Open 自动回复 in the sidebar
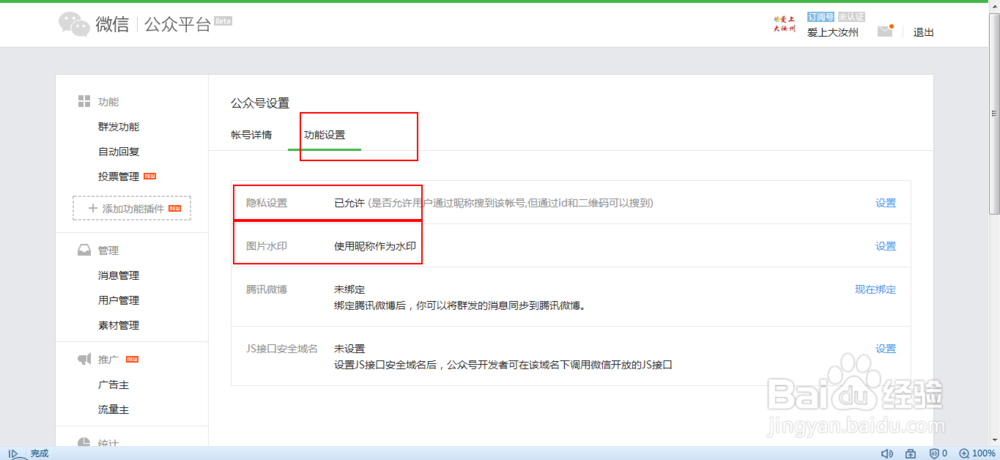 pyautogui.click(x=119, y=152)
